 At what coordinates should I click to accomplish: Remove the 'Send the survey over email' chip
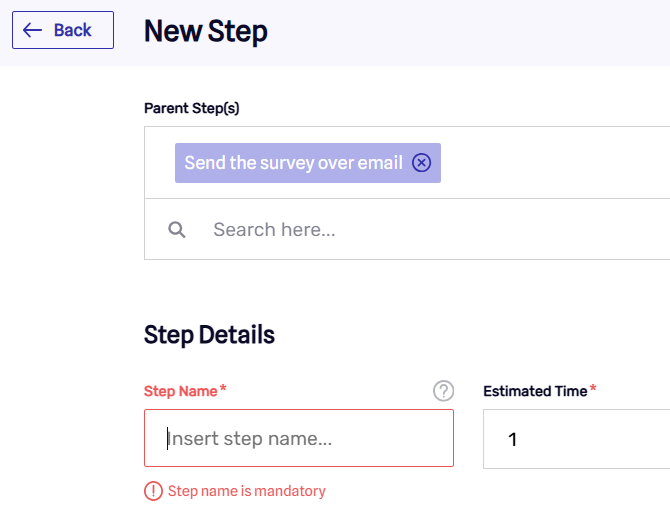(x=421, y=163)
